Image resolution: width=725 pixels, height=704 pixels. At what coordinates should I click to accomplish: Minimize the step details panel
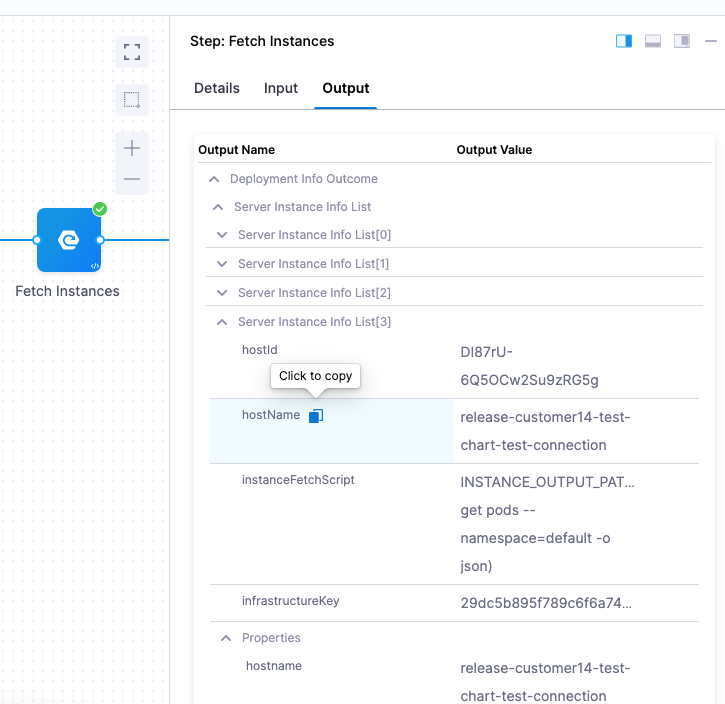click(711, 41)
